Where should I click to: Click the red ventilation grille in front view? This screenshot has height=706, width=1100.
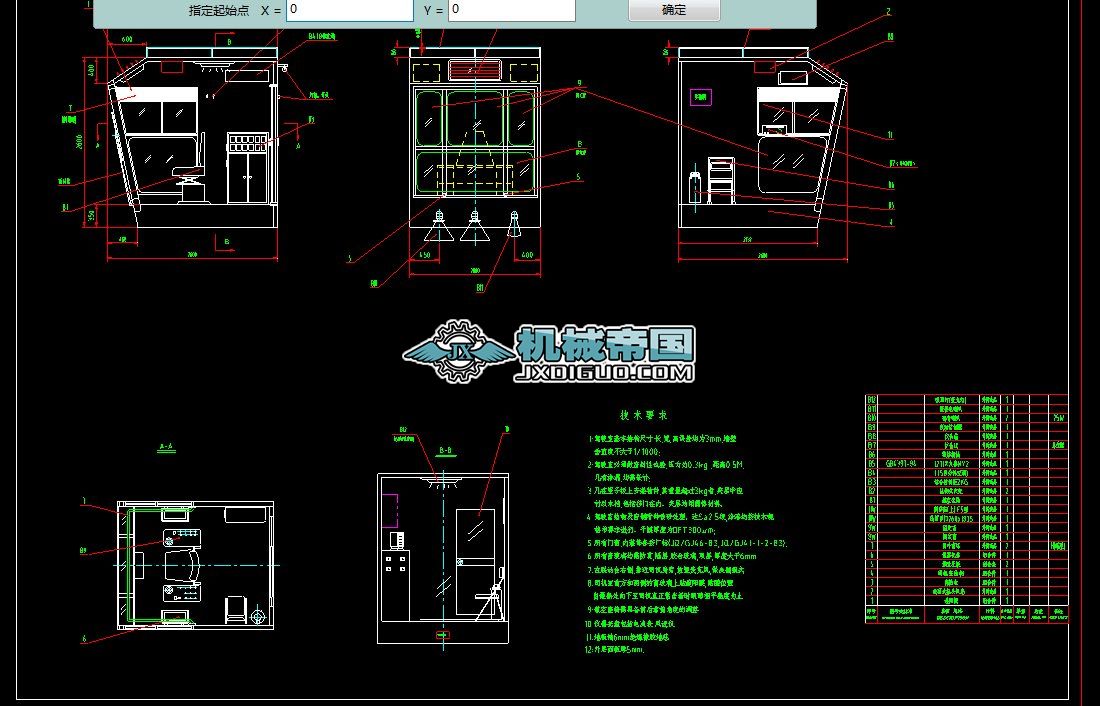point(475,69)
